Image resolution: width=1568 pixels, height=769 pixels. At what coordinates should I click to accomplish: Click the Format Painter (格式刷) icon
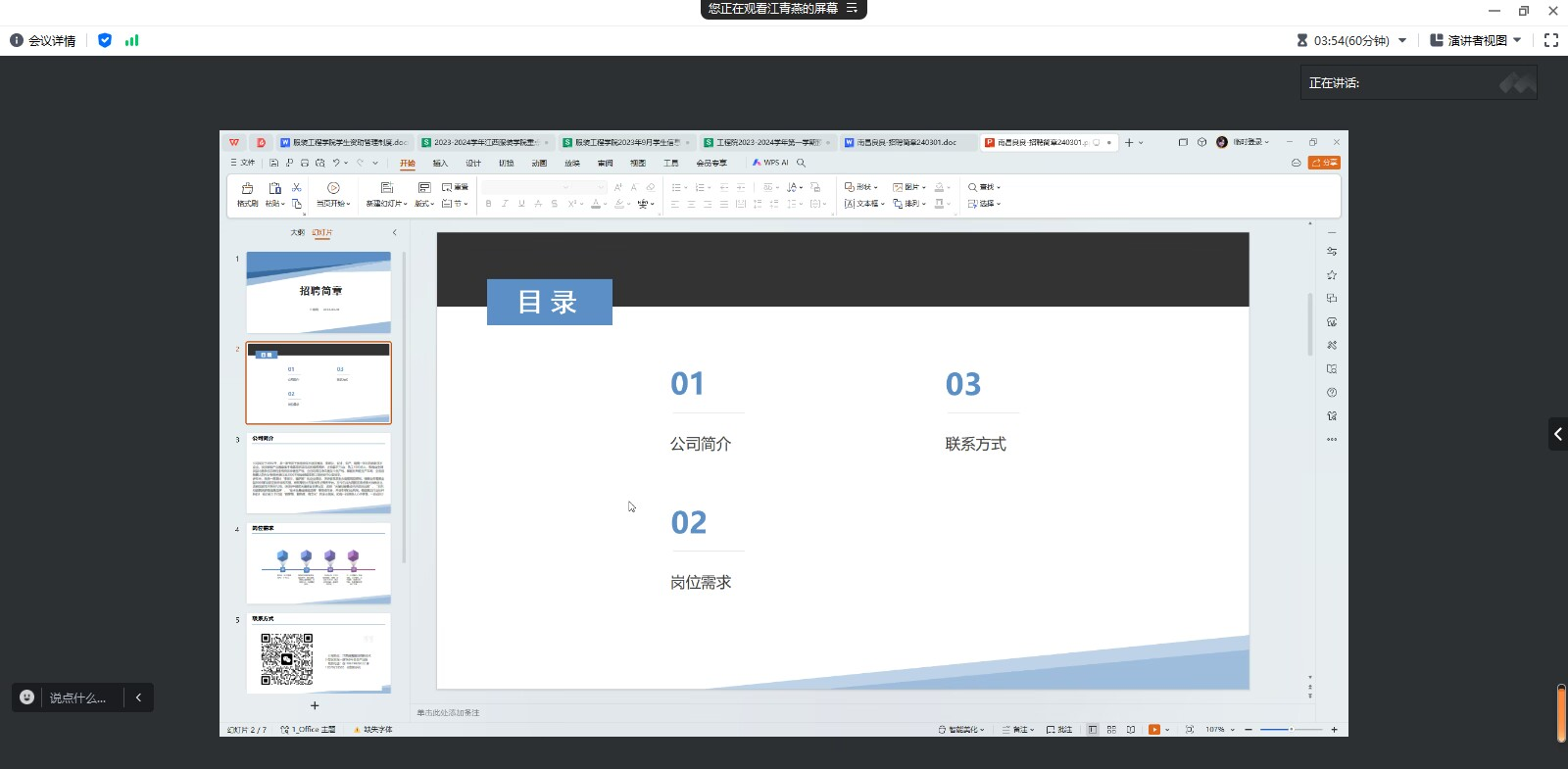click(247, 188)
